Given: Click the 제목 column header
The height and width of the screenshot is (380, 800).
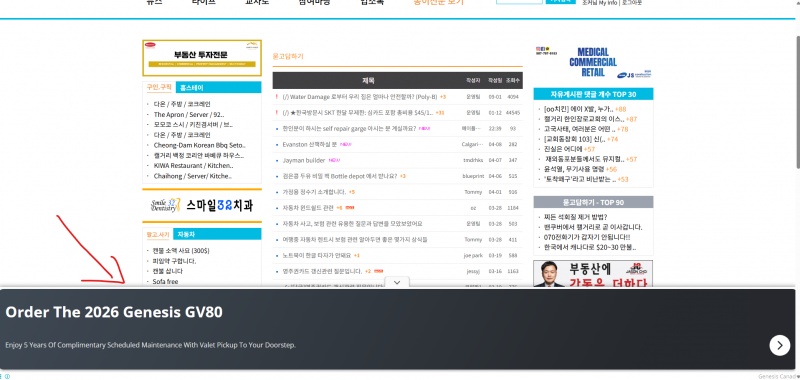Looking at the screenshot, I should click(x=368, y=81).
